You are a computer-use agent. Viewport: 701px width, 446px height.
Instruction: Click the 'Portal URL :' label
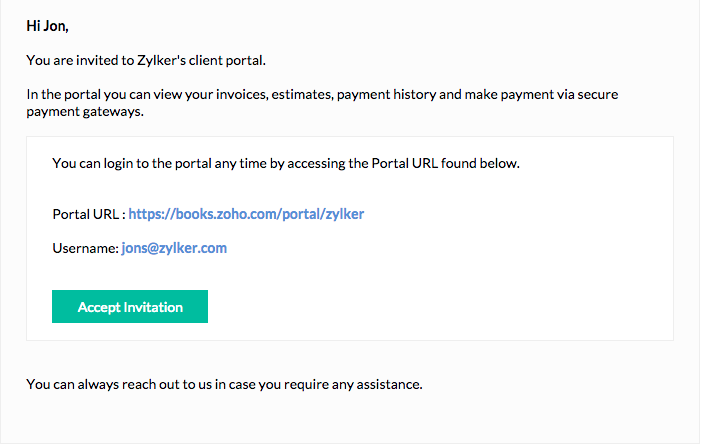tap(88, 214)
